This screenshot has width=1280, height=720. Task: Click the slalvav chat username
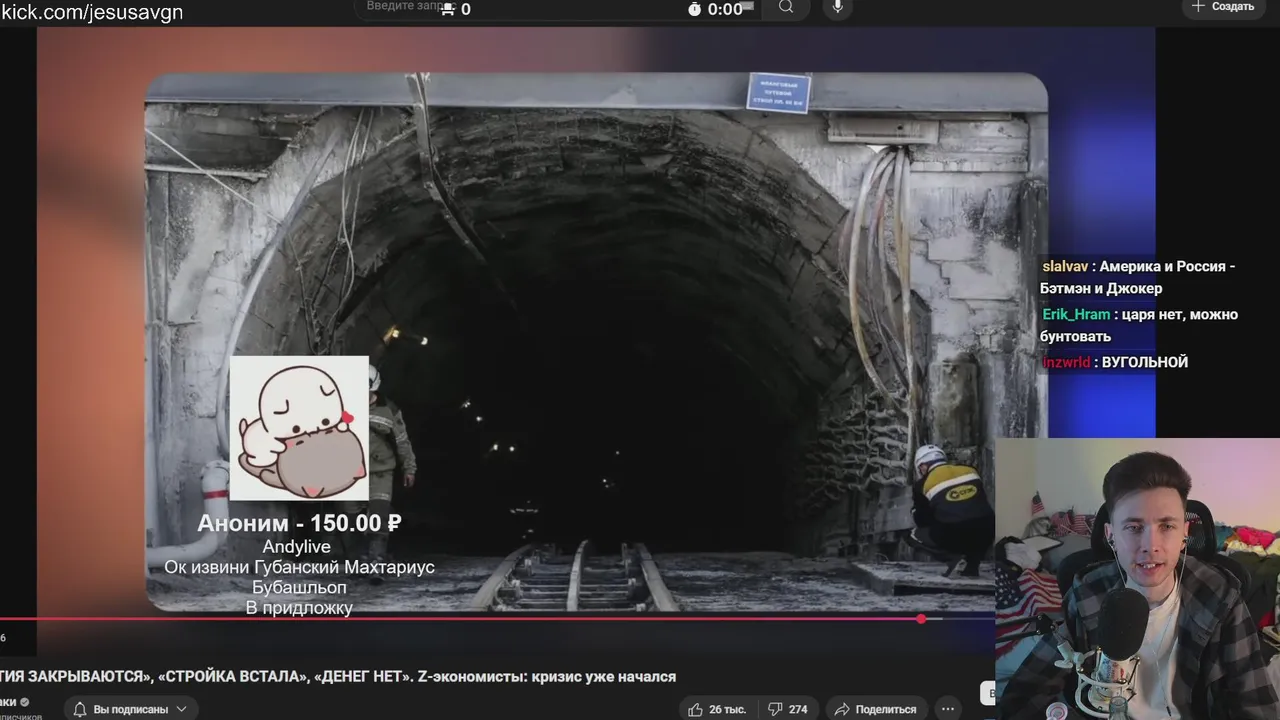tap(1065, 266)
